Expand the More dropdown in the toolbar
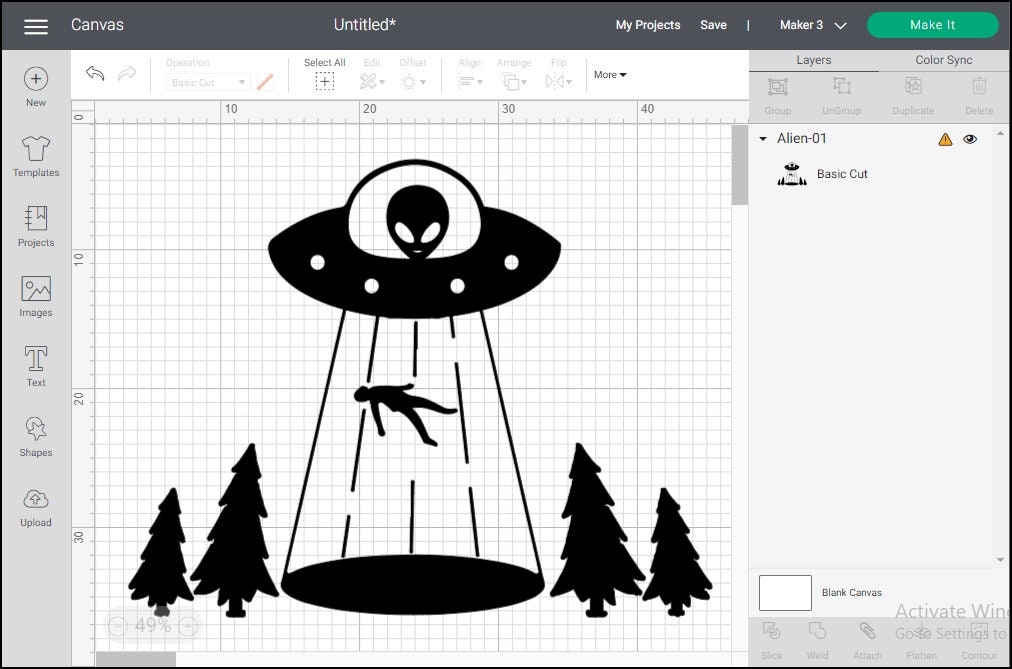The width and height of the screenshot is (1012, 669). point(610,74)
